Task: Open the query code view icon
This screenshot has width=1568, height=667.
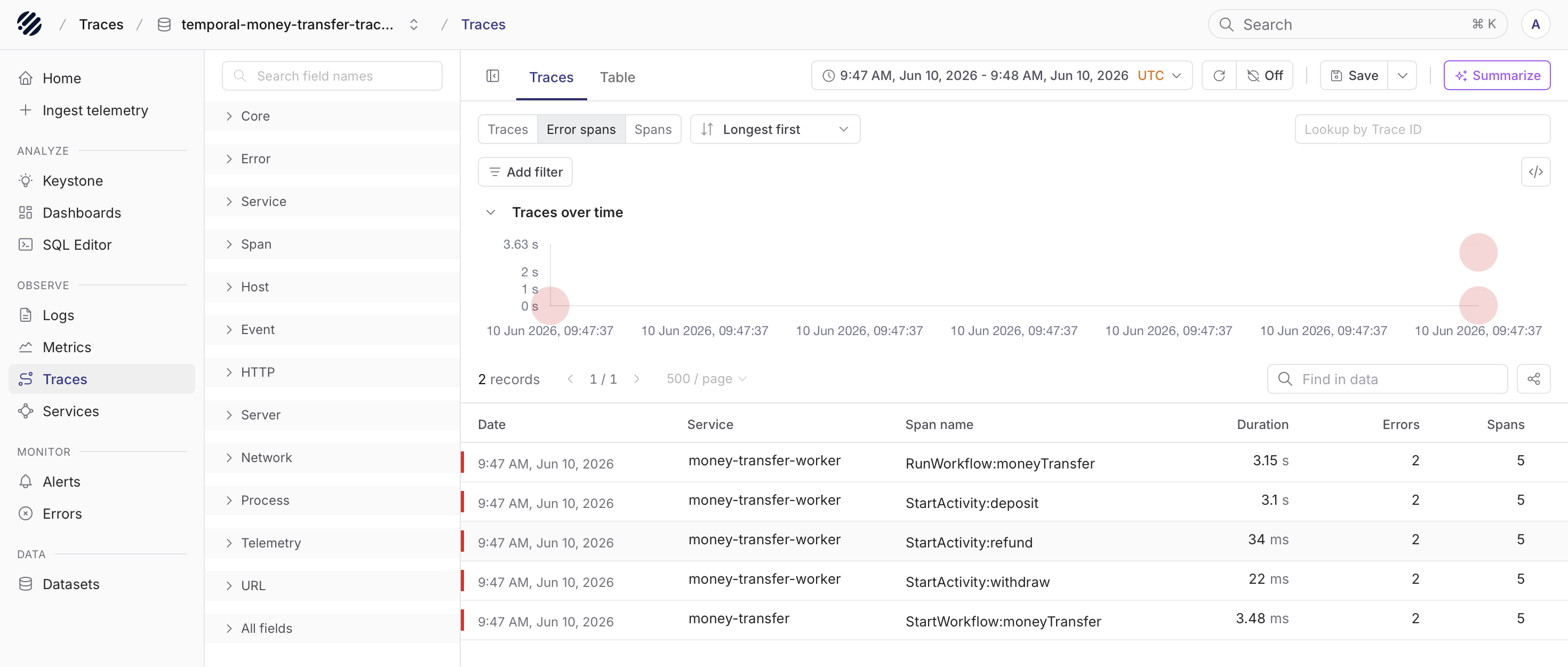Action: [x=1535, y=172]
